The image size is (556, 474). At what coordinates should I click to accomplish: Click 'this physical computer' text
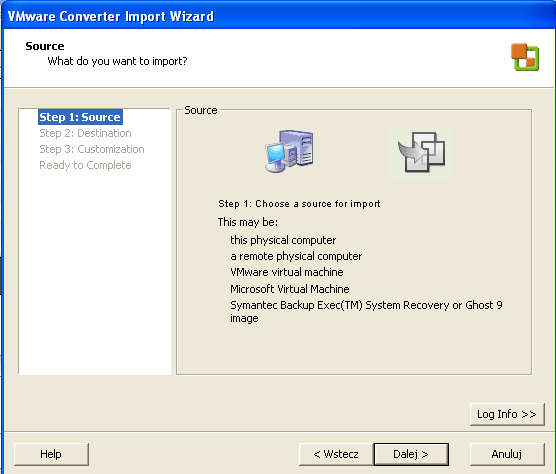(283, 240)
